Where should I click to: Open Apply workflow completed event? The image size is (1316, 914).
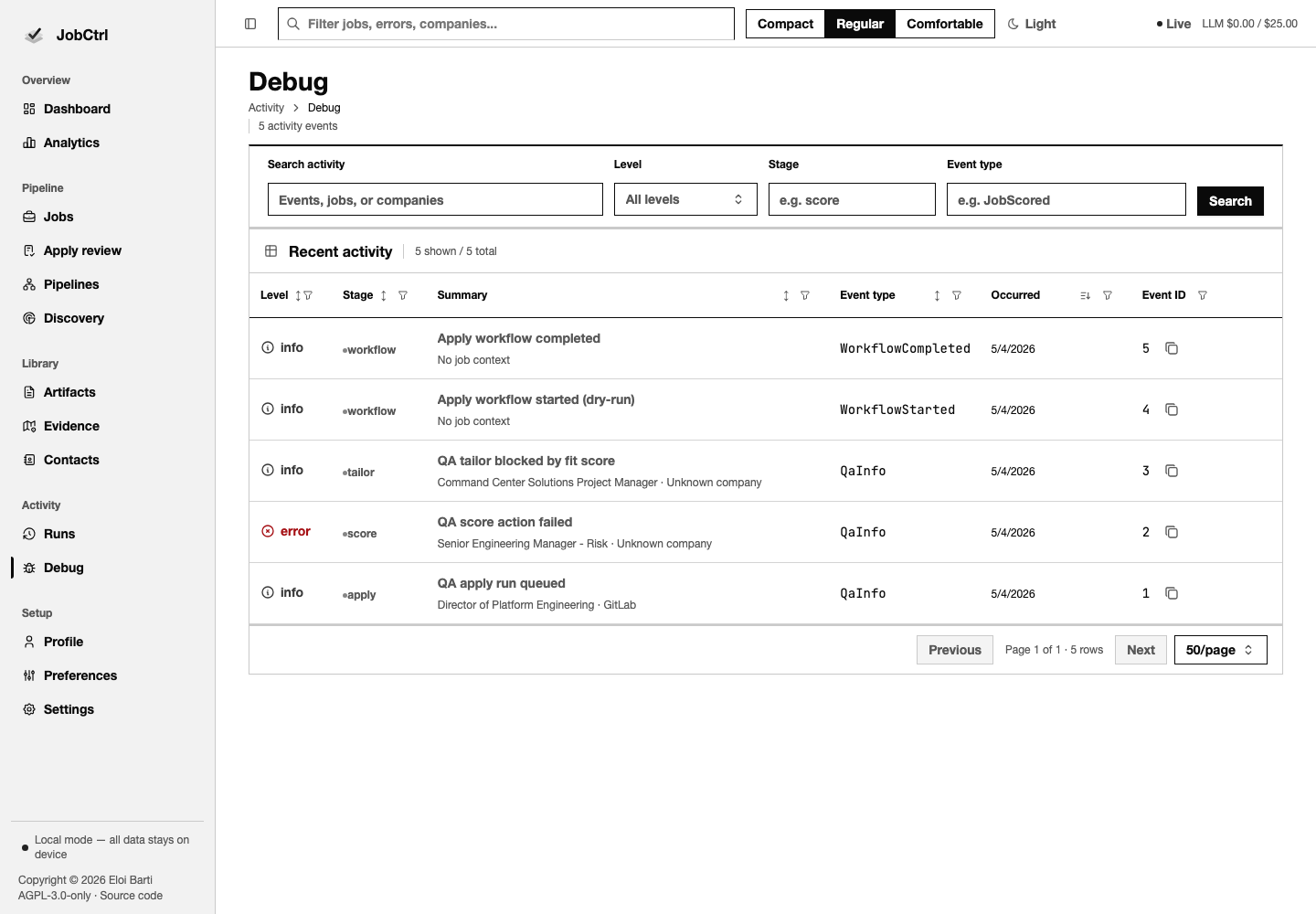click(x=518, y=338)
